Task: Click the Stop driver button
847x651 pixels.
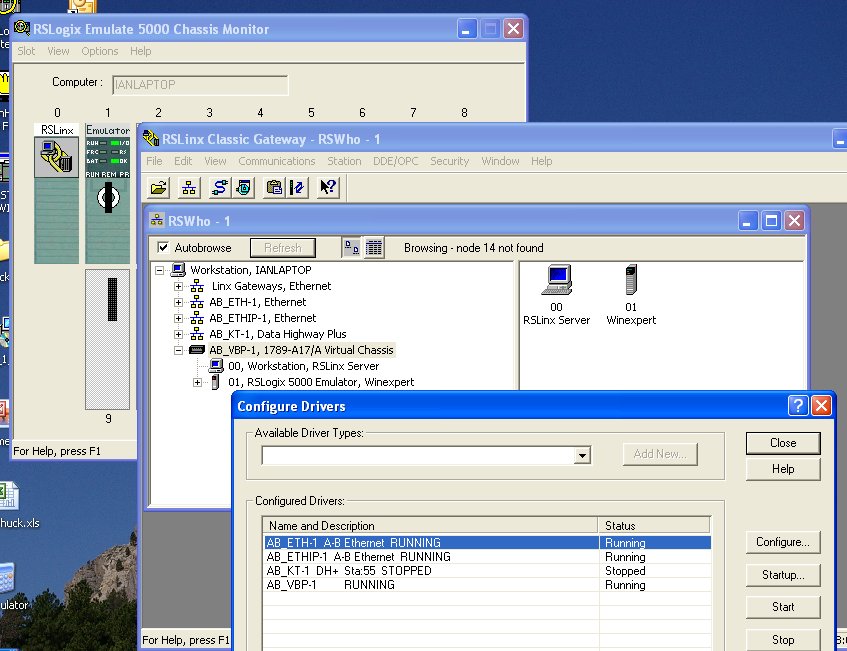Action: coord(783,640)
